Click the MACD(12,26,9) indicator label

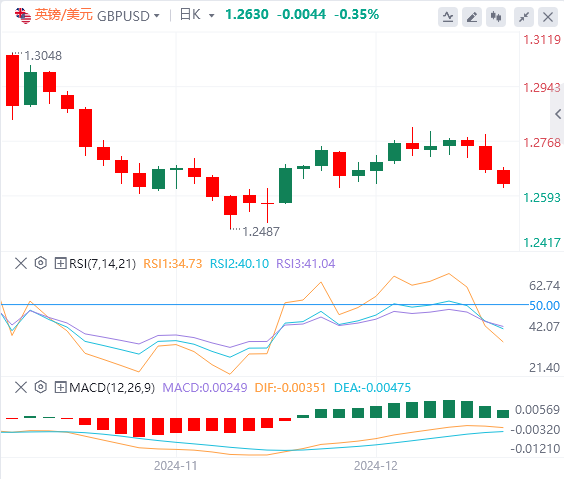point(112,388)
